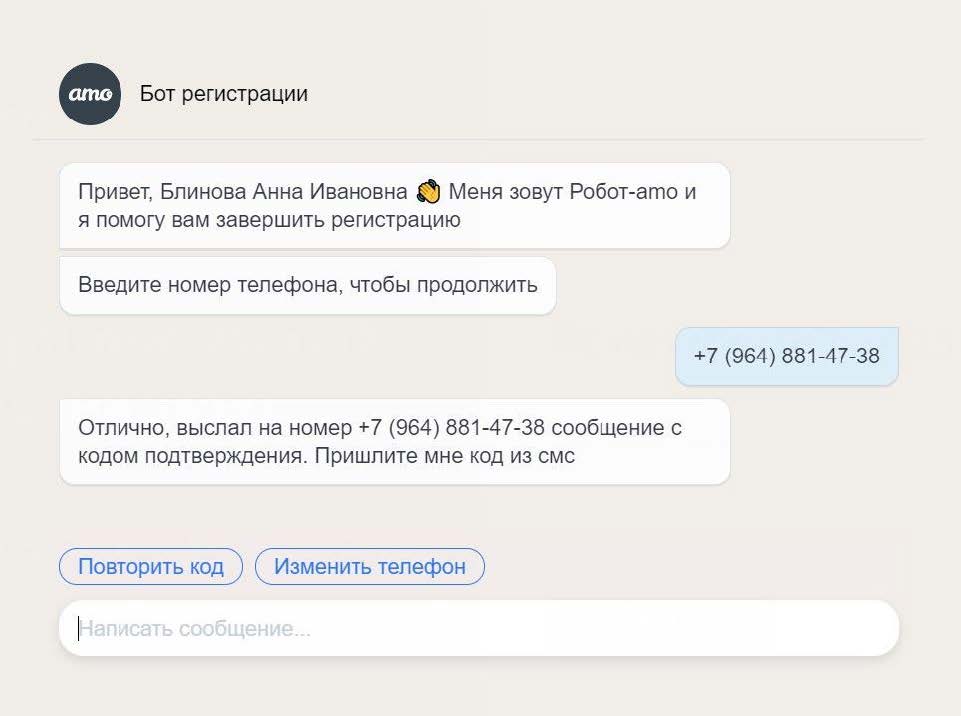The image size is (961, 716).
Task: Click the "Введите номер телефона" bot message
Action: pyautogui.click(x=307, y=285)
